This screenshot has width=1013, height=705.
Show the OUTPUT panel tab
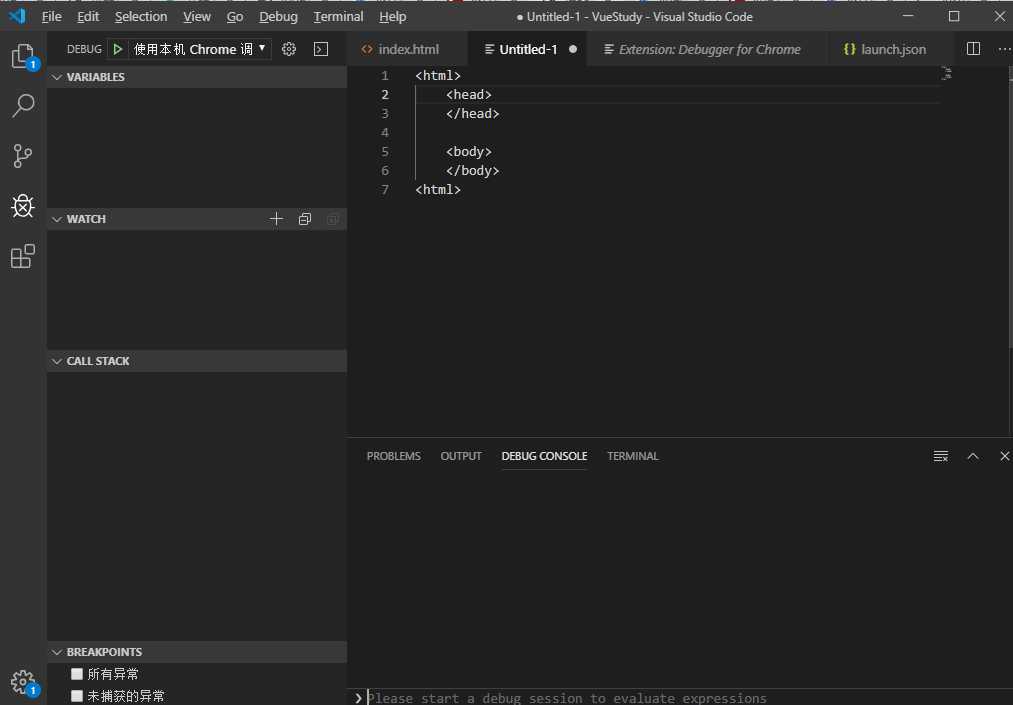coord(461,456)
